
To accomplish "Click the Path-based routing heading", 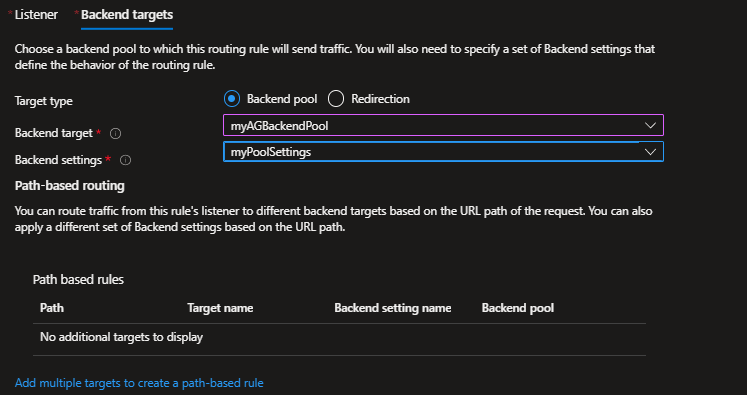I will coord(70,186).
